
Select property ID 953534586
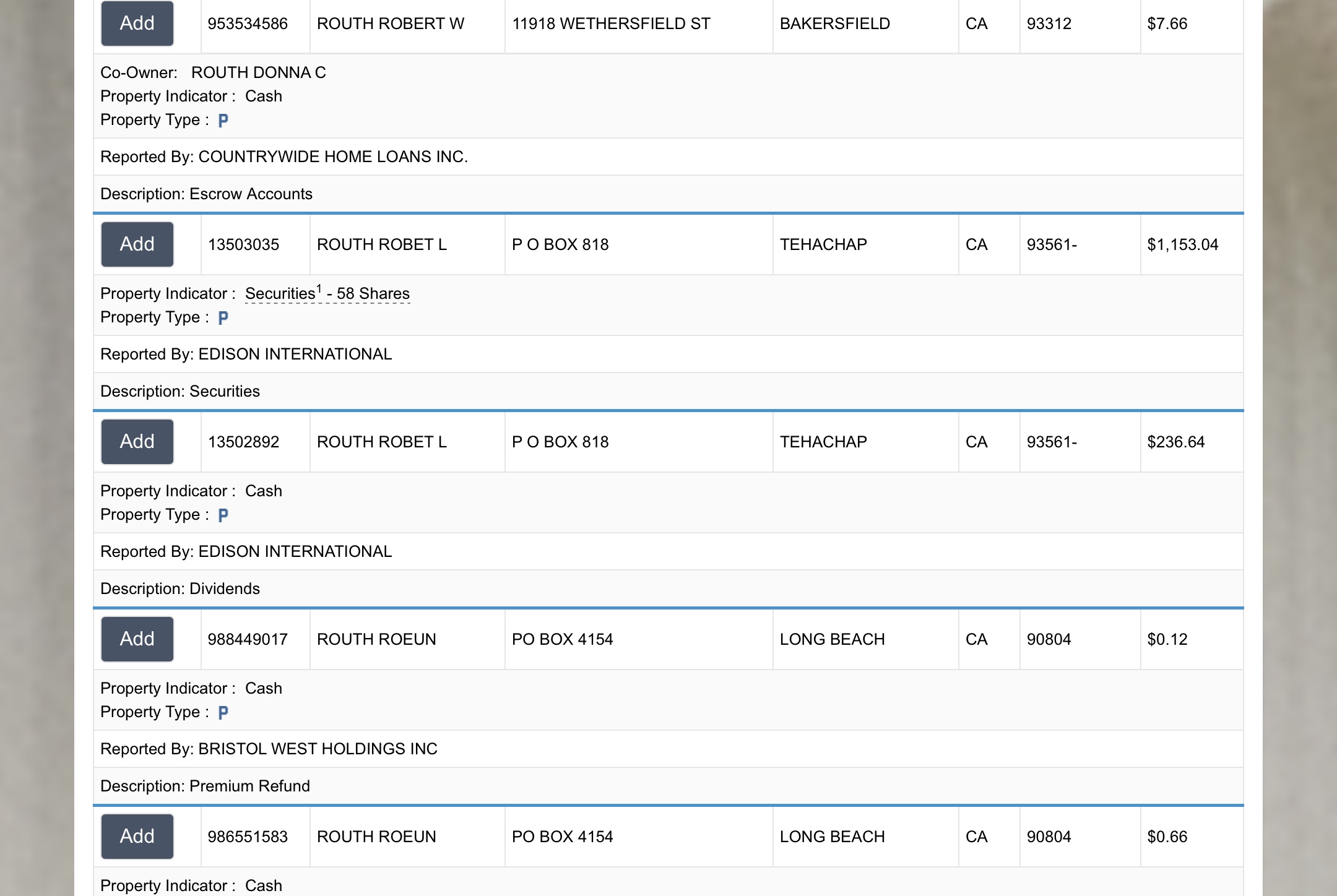tap(248, 24)
